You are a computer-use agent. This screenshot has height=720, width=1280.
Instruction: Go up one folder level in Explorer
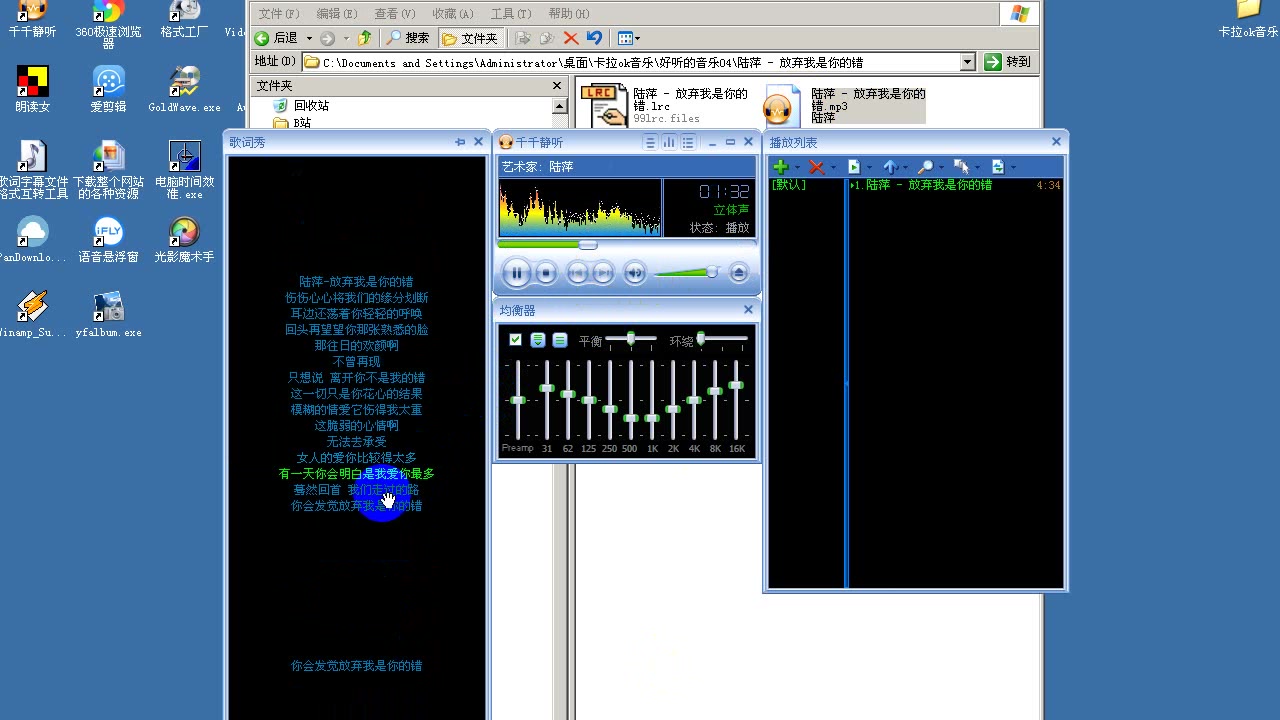coord(364,38)
